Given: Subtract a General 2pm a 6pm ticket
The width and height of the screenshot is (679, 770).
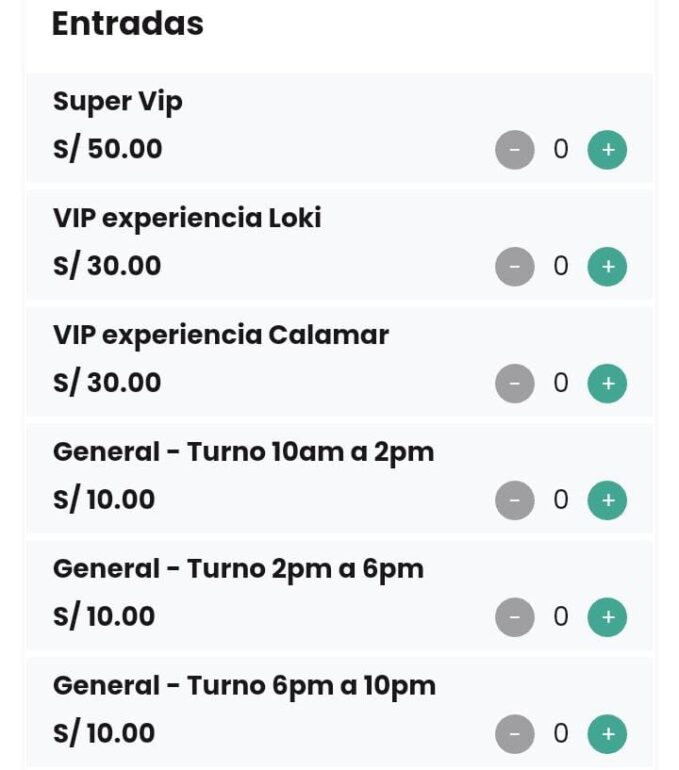Looking at the screenshot, I should point(515,617).
